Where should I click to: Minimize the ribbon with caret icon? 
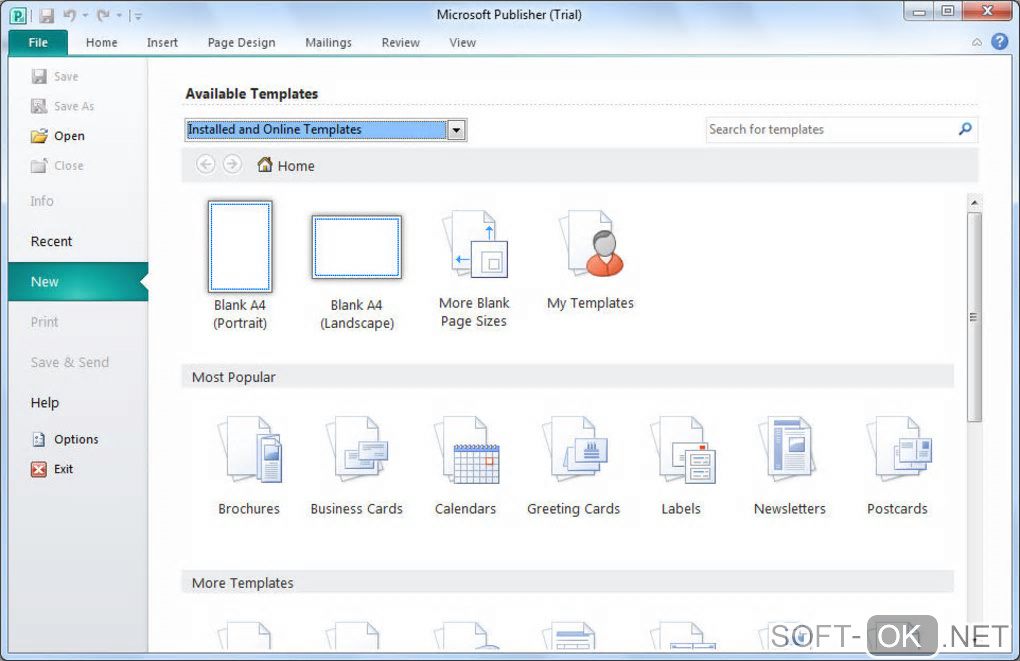tap(976, 42)
